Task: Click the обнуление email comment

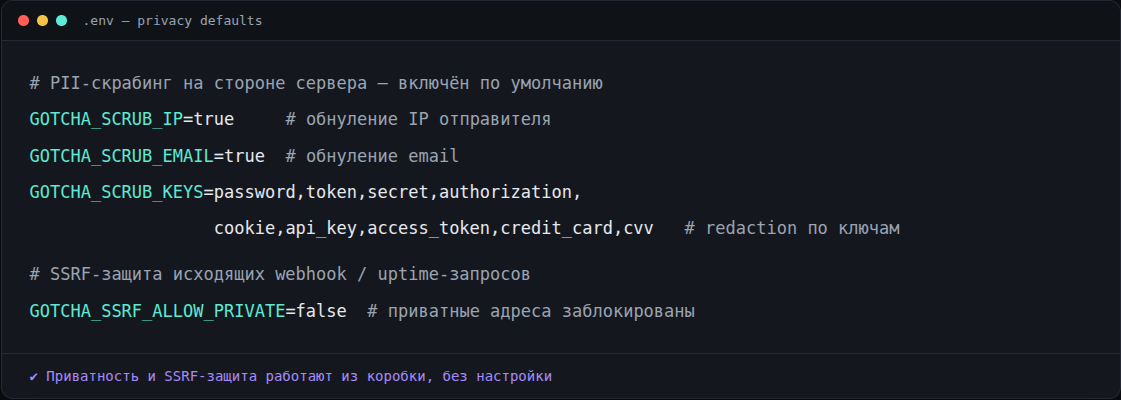Action: [372, 156]
